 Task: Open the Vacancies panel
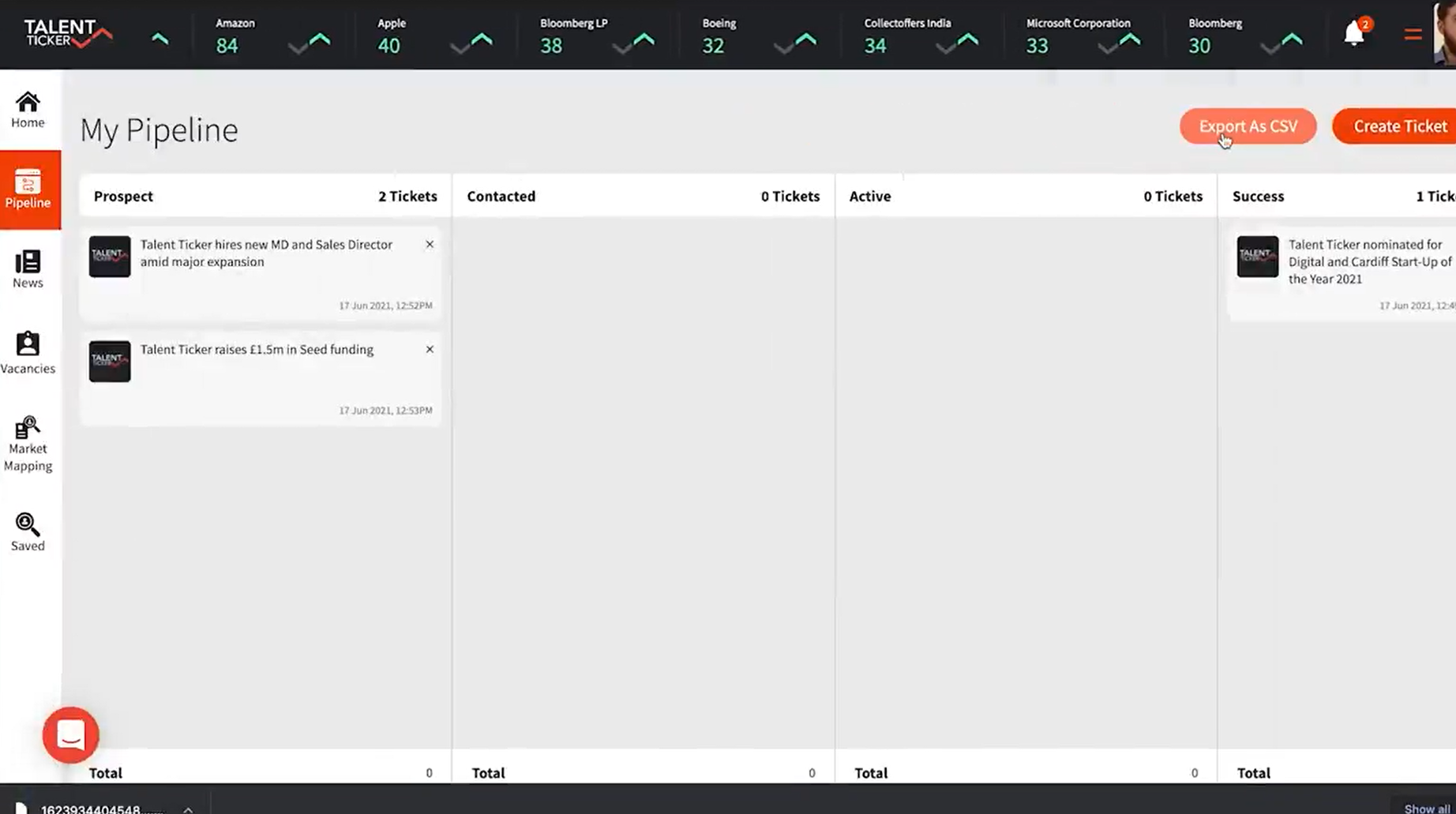point(28,353)
